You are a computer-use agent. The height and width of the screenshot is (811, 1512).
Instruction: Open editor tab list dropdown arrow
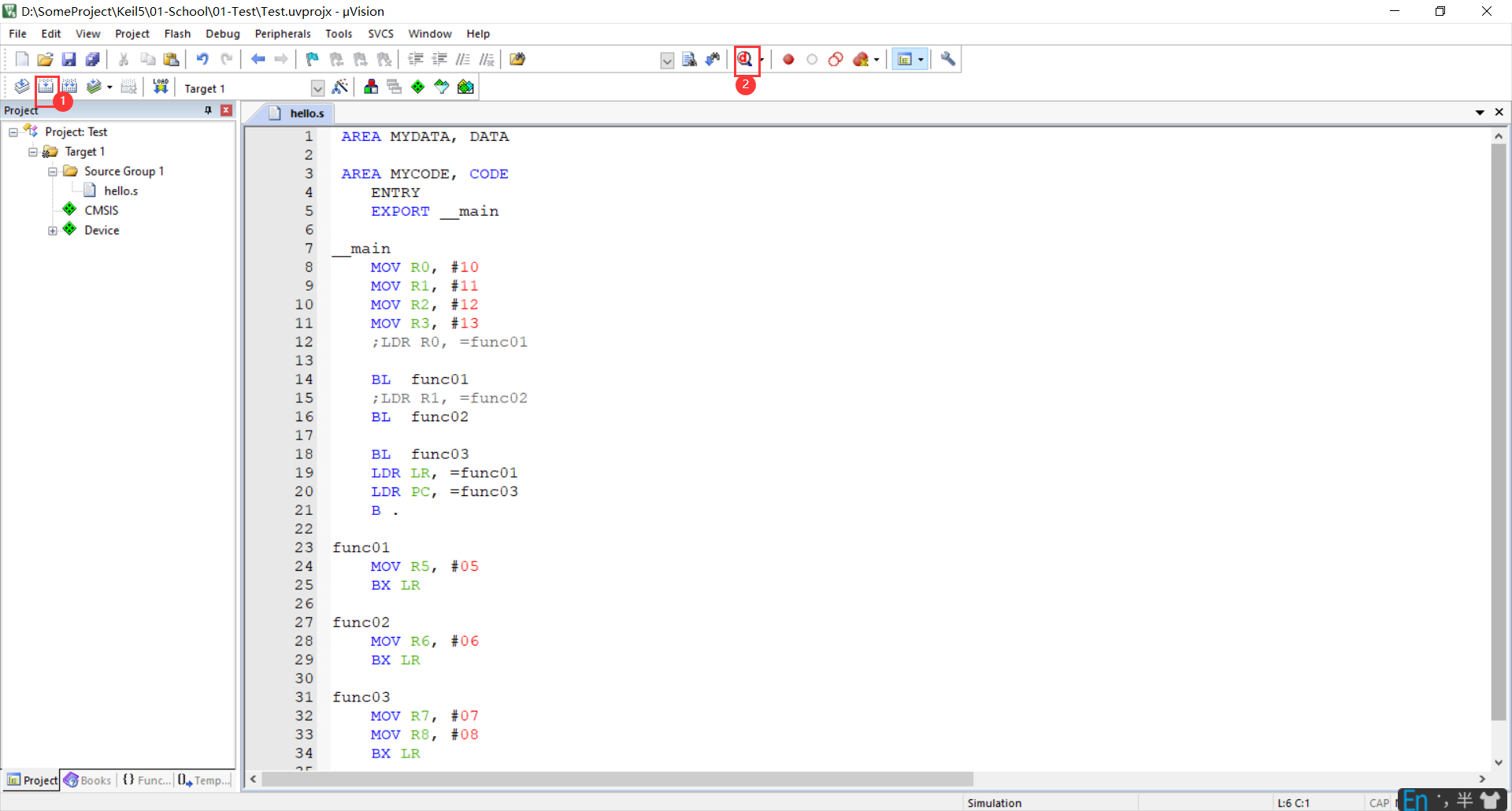pos(1480,113)
